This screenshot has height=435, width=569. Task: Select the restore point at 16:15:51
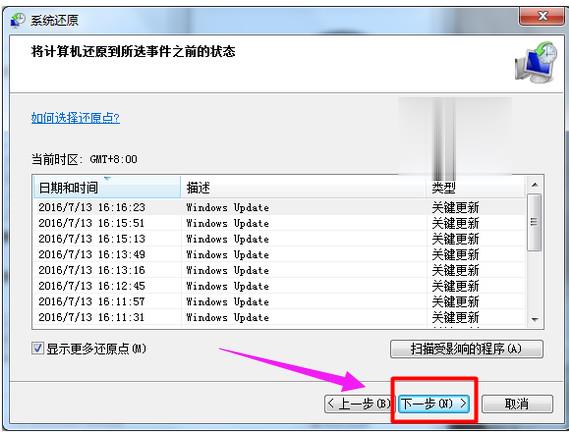pos(279,223)
